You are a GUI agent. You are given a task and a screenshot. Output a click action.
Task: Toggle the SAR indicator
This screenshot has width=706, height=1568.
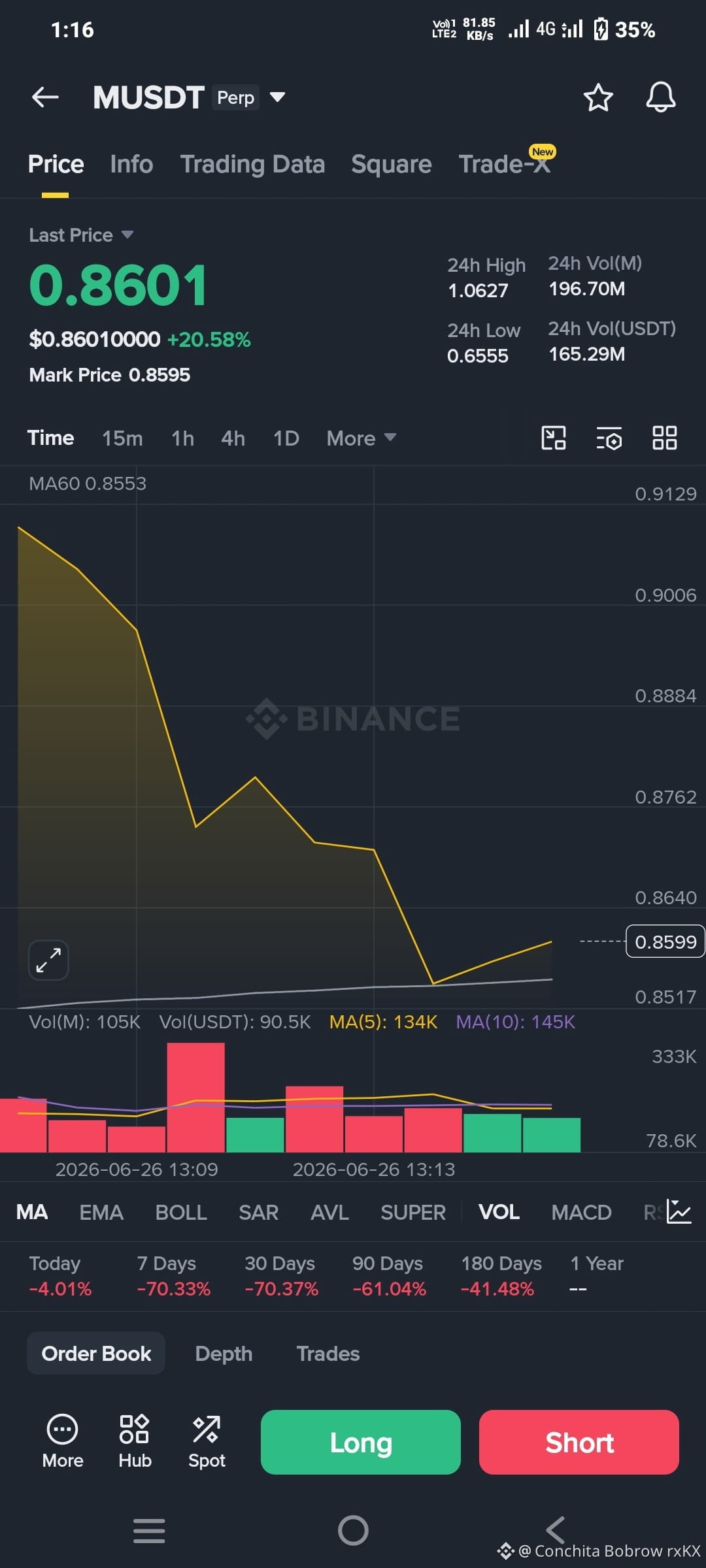coord(259,1212)
